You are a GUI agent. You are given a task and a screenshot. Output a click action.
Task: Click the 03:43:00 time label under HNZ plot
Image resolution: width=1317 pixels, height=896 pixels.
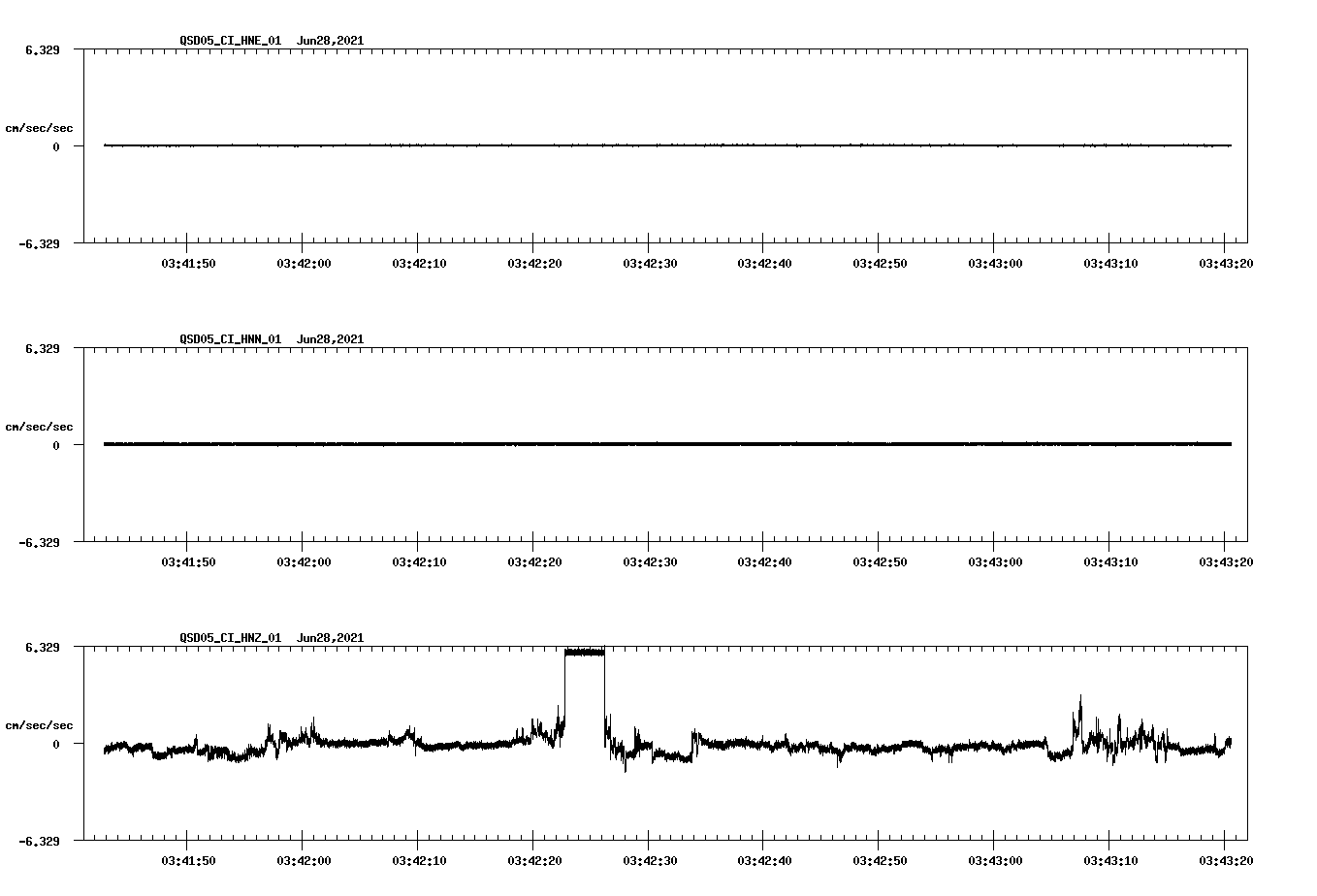click(995, 860)
